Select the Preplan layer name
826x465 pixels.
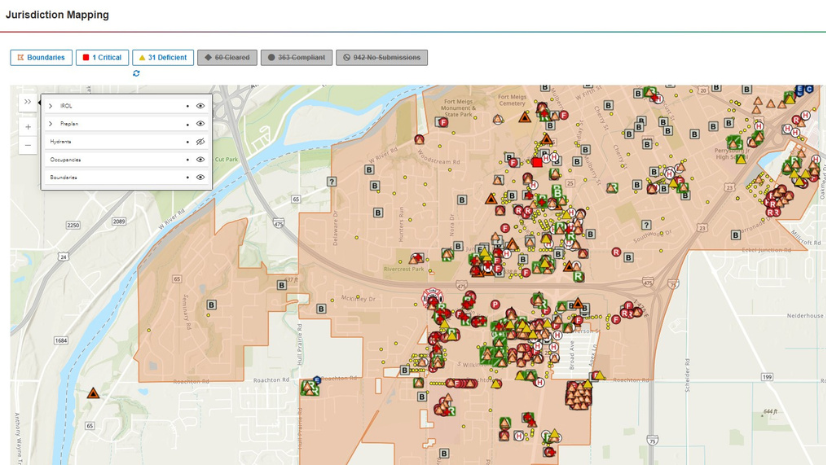(x=69, y=124)
